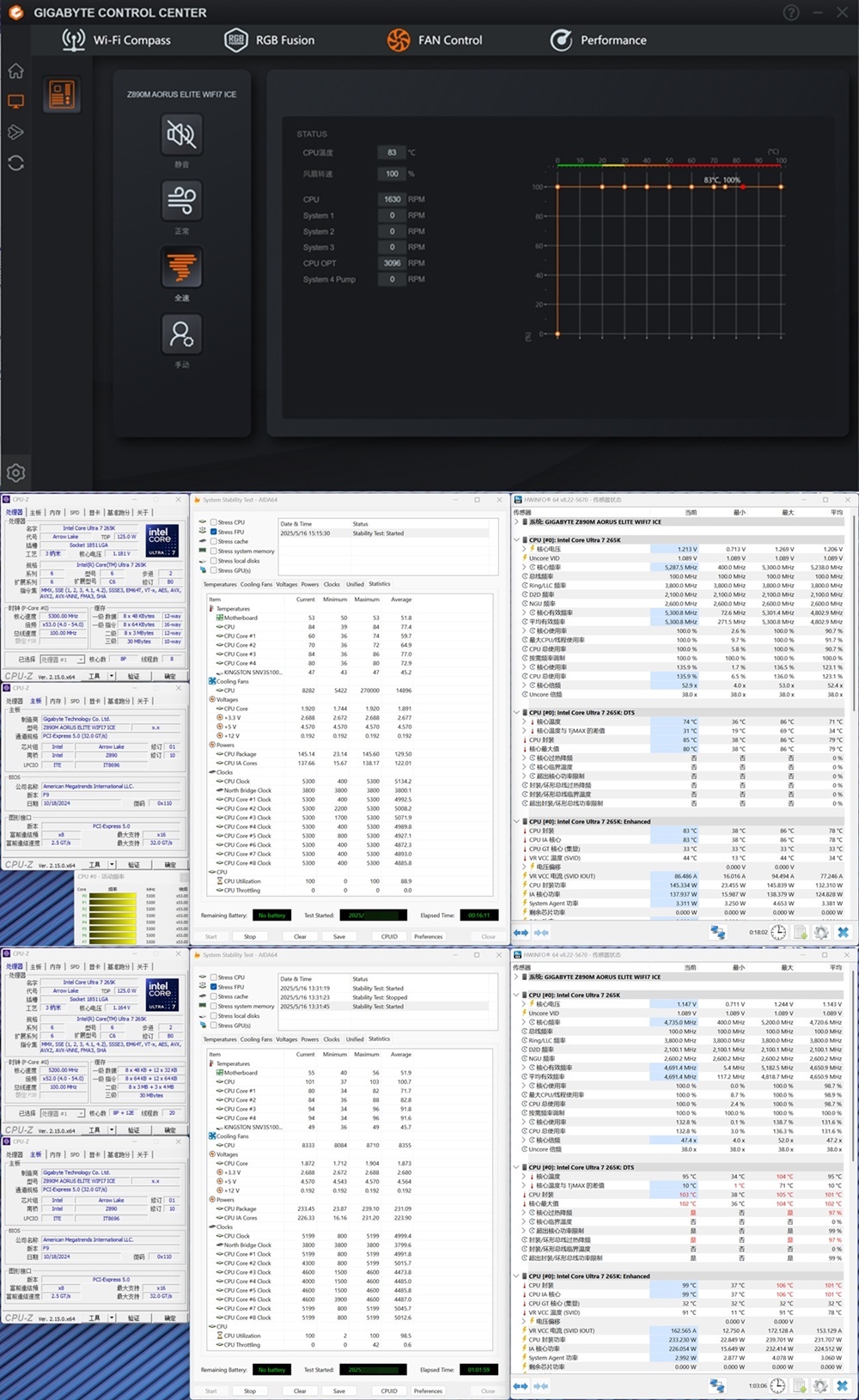Open the SPD tab in CPU-Z showing 1.181 V
The height and width of the screenshot is (1400, 859).
tap(75, 513)
